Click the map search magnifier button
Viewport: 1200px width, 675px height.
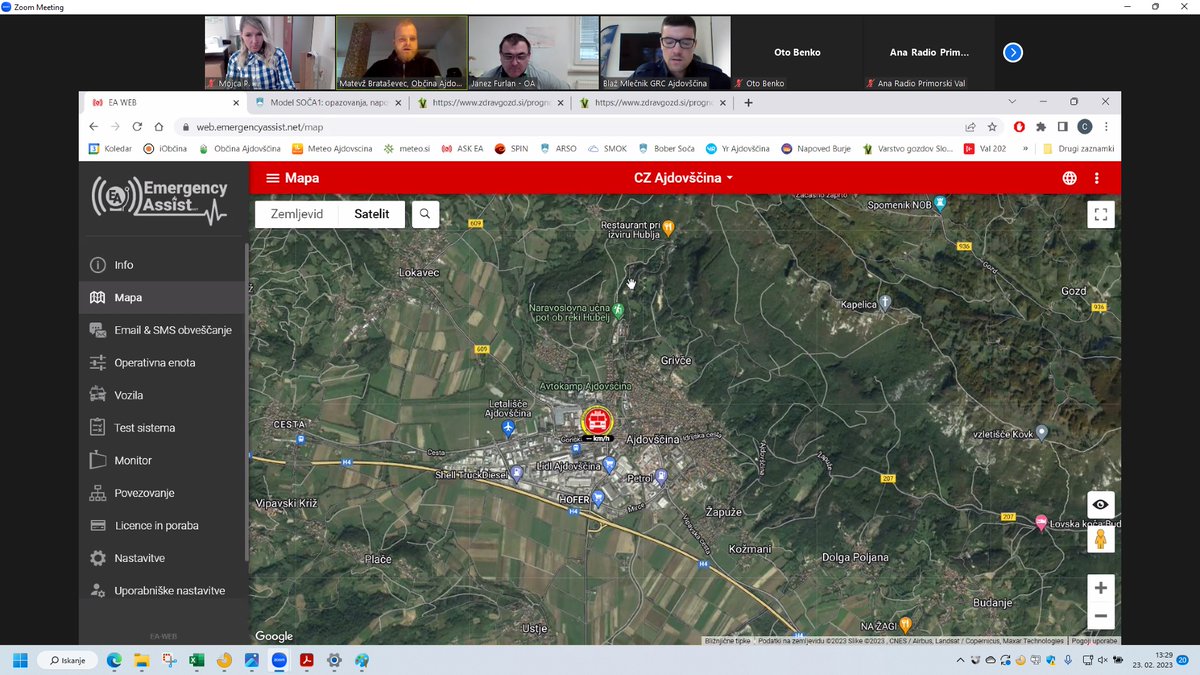click(x=425, y=214)
